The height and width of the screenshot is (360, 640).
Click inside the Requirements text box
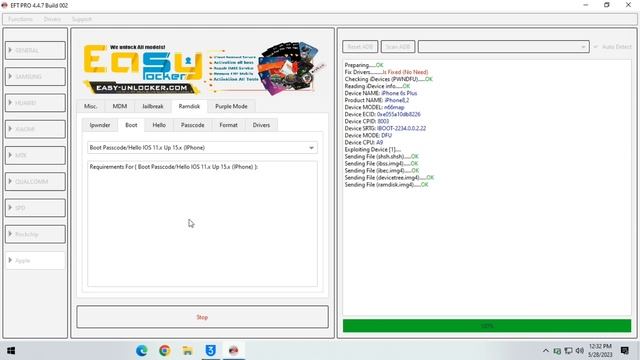[202, 224]
